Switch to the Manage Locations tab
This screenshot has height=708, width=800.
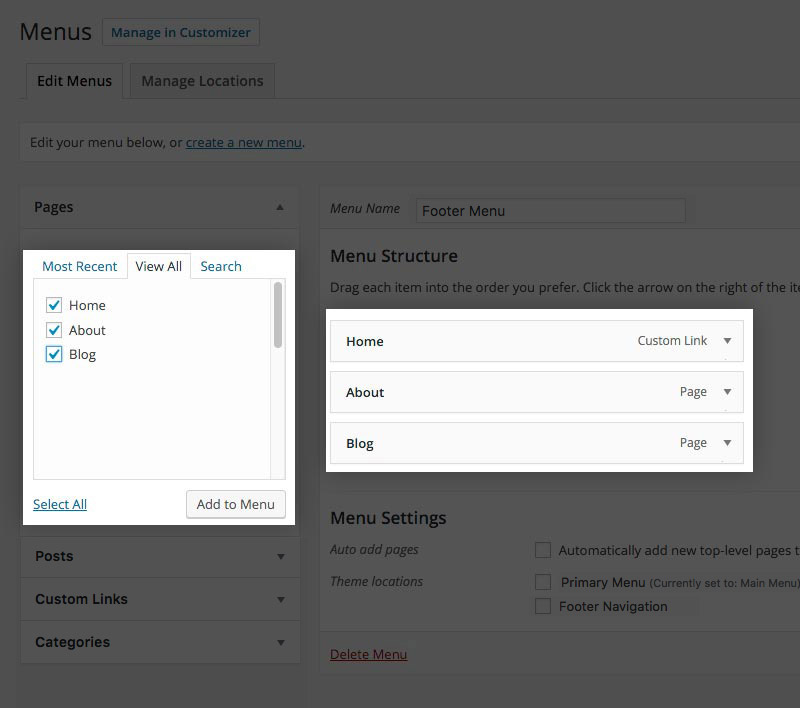pos(202,81)
